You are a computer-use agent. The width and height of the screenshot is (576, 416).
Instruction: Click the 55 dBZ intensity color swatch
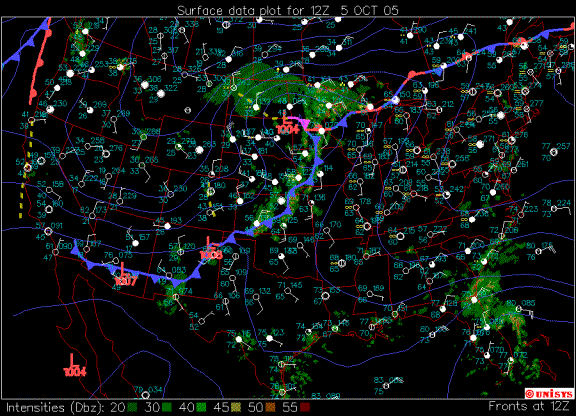(305, 407)
